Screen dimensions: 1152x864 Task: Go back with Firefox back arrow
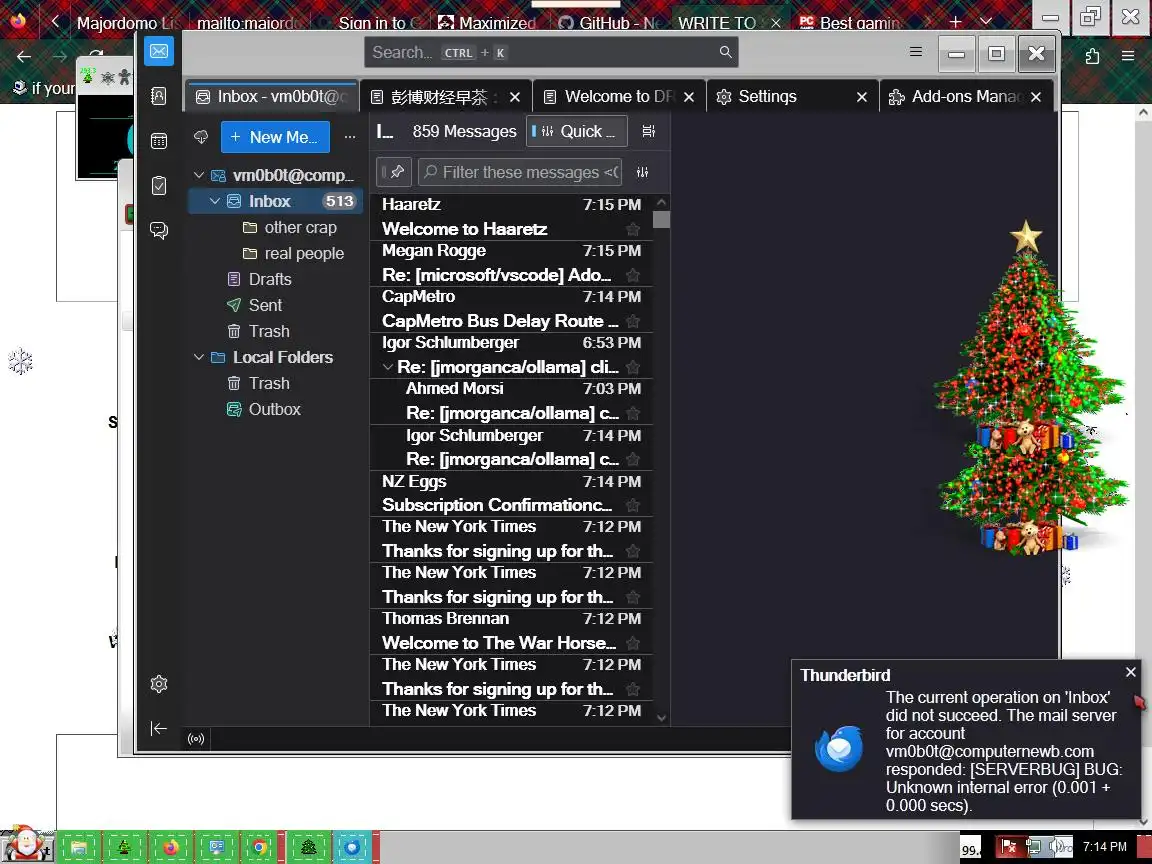(24, 56)
